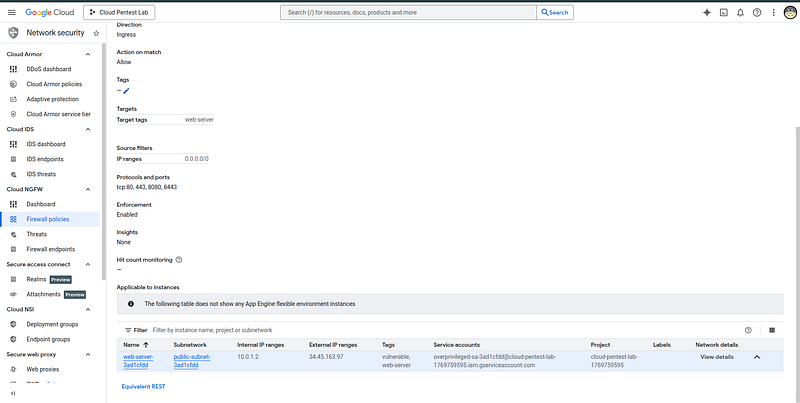Viewport: 800px width, 403px height.
Task: Open the notifications bell
Action: pos(740,12)
